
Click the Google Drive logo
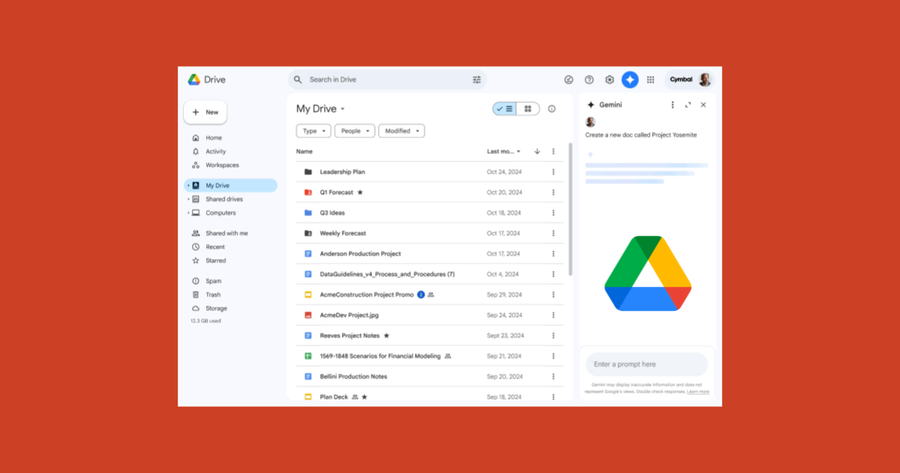pos(194,80)
